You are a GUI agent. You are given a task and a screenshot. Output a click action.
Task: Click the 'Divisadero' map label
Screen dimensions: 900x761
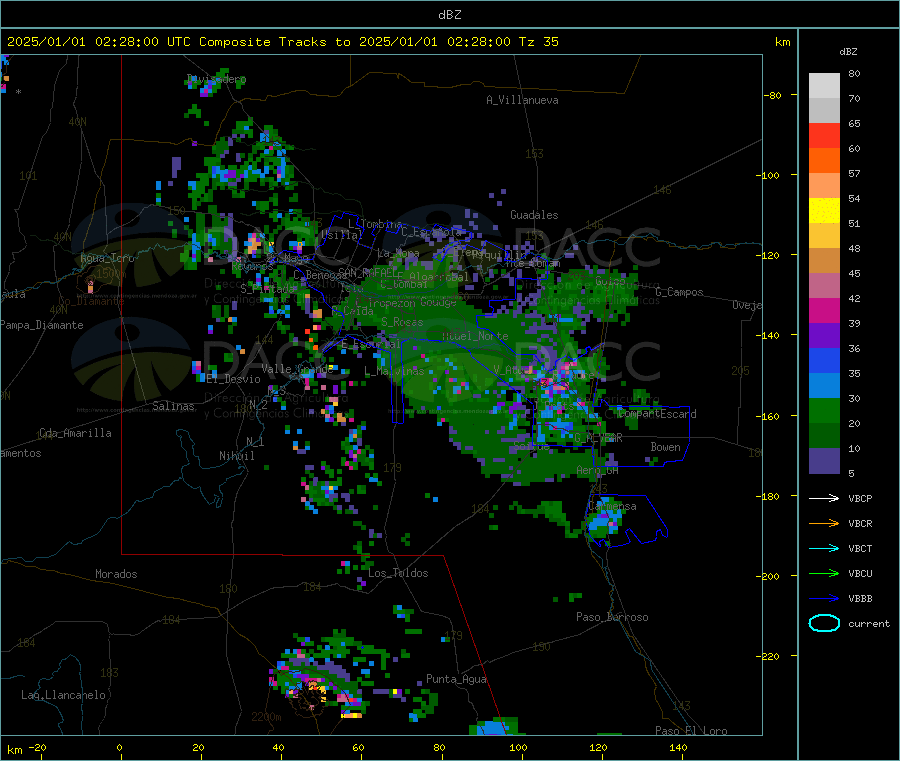point(216,79)
